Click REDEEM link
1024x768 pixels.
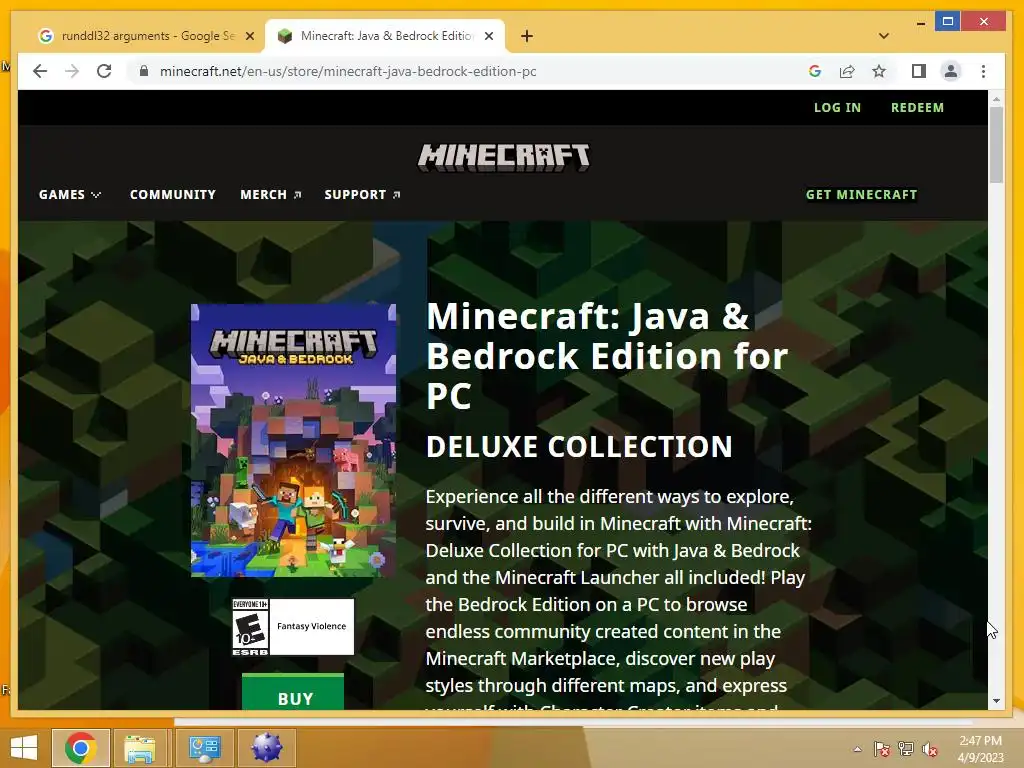(918, 108)
